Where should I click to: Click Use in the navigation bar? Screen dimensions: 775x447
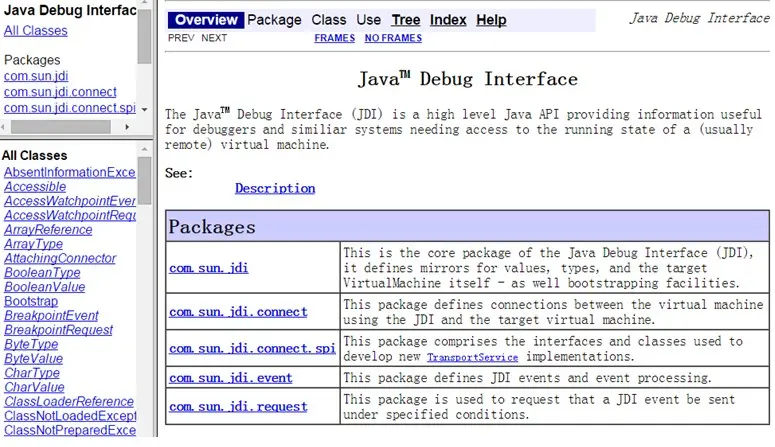[x=369, y=20]
